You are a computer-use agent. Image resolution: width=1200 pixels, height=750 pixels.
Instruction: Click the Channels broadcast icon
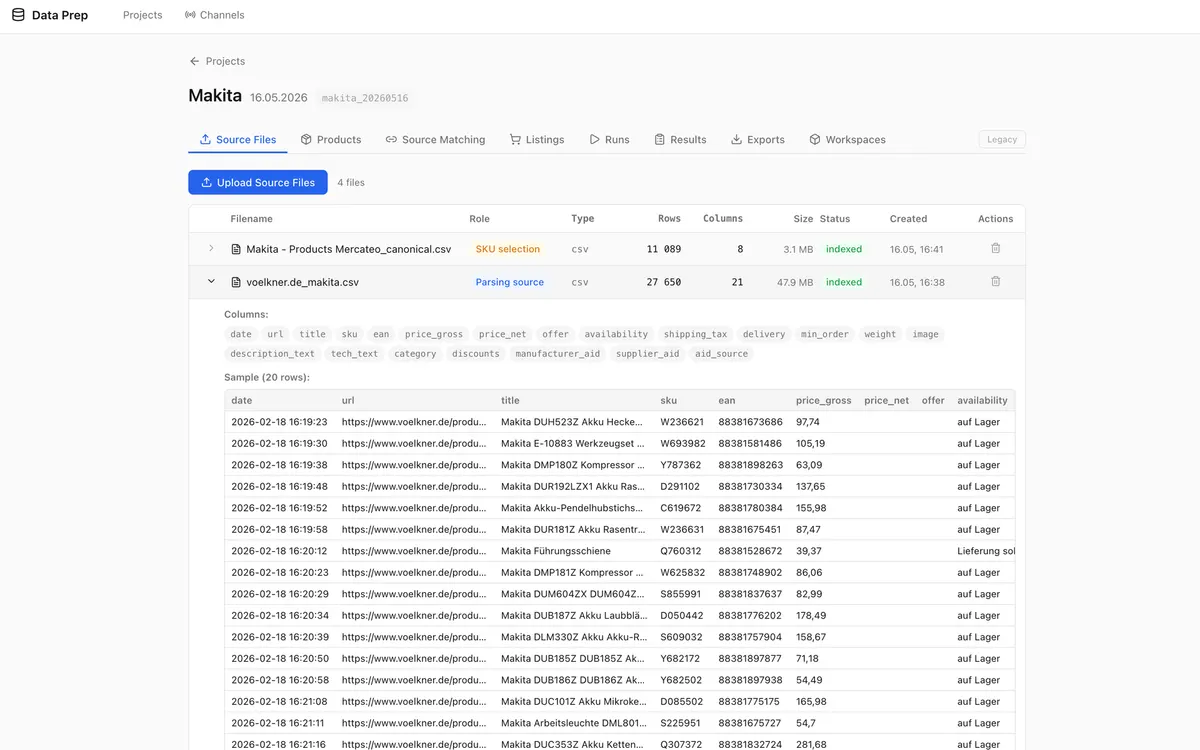(190, 15)
